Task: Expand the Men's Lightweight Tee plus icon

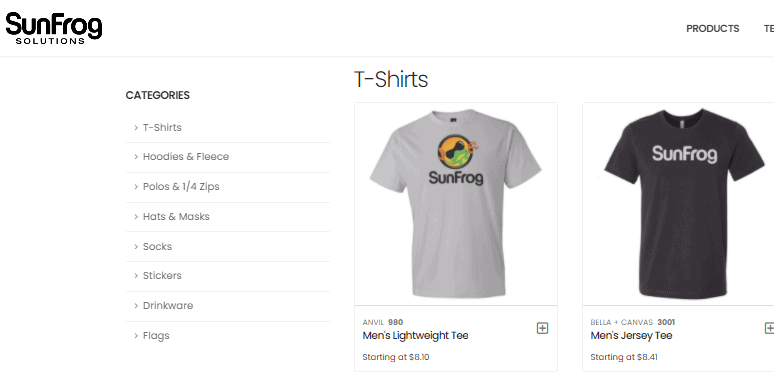Action: 542,328
